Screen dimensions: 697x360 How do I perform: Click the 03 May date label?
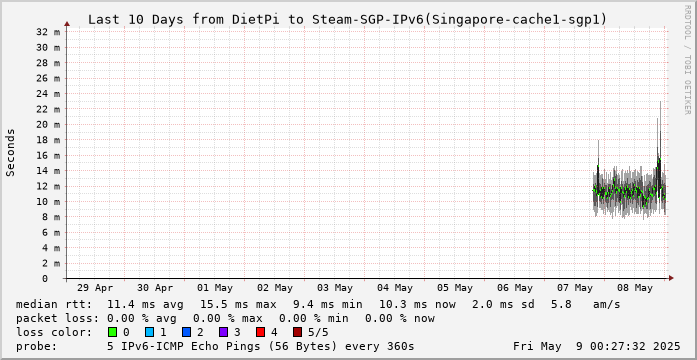point(335,288)
